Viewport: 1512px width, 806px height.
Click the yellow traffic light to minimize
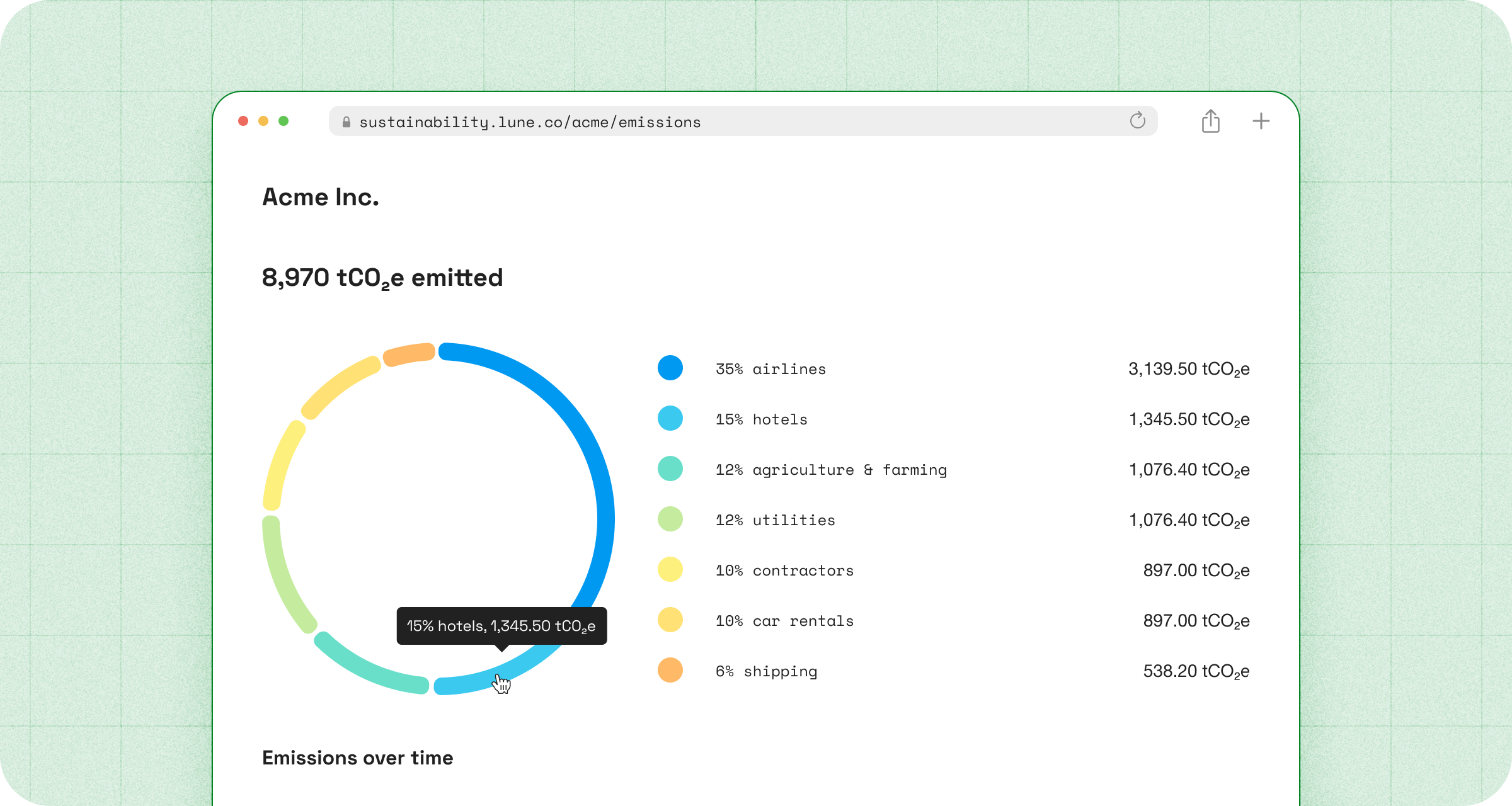pyautogui.click(x=264, y=120)
